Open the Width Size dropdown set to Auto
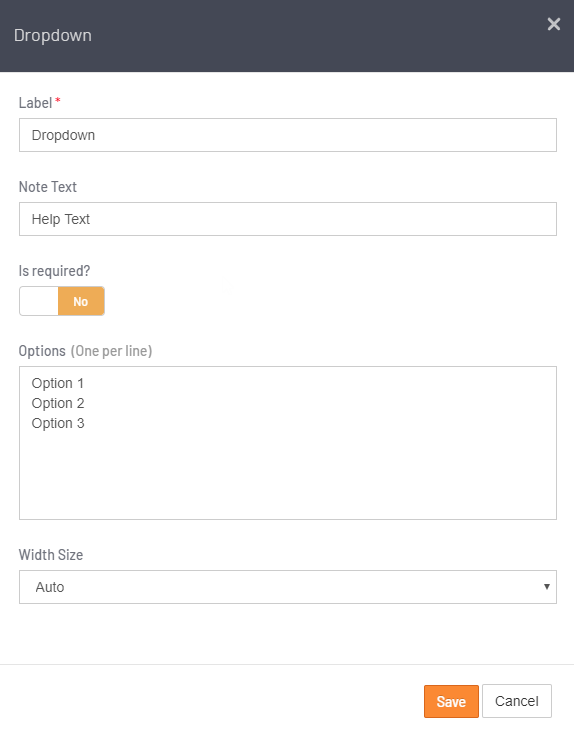574x734 pixels. 287,587
